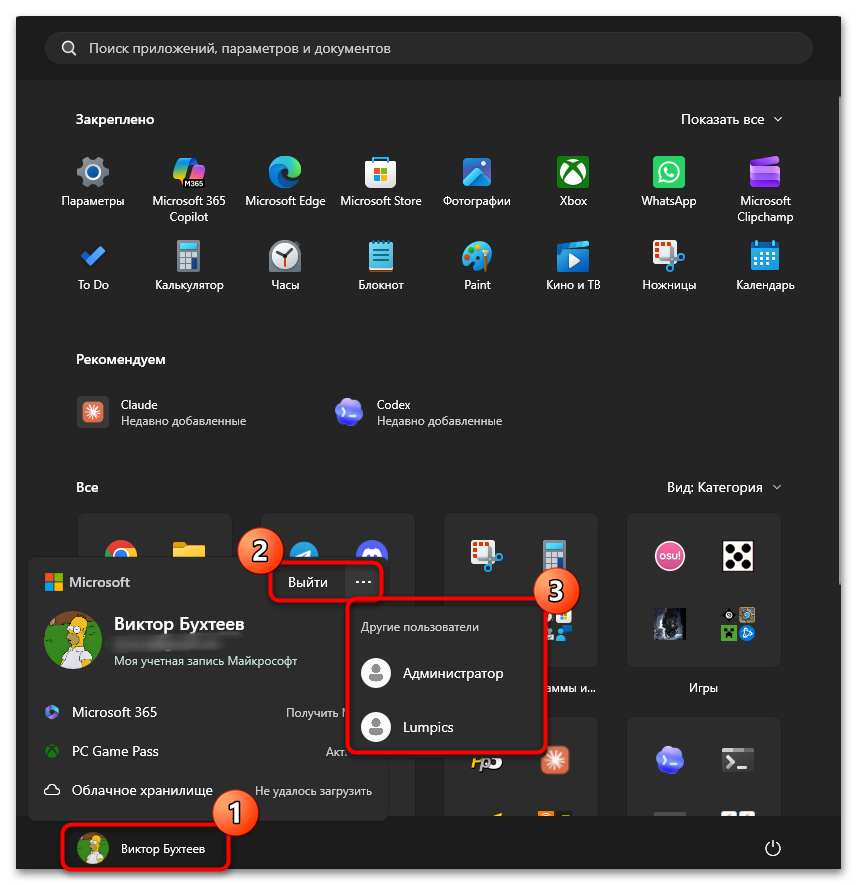Click the power button icon
The image size is (857, 885).
[x=772, y=848]
